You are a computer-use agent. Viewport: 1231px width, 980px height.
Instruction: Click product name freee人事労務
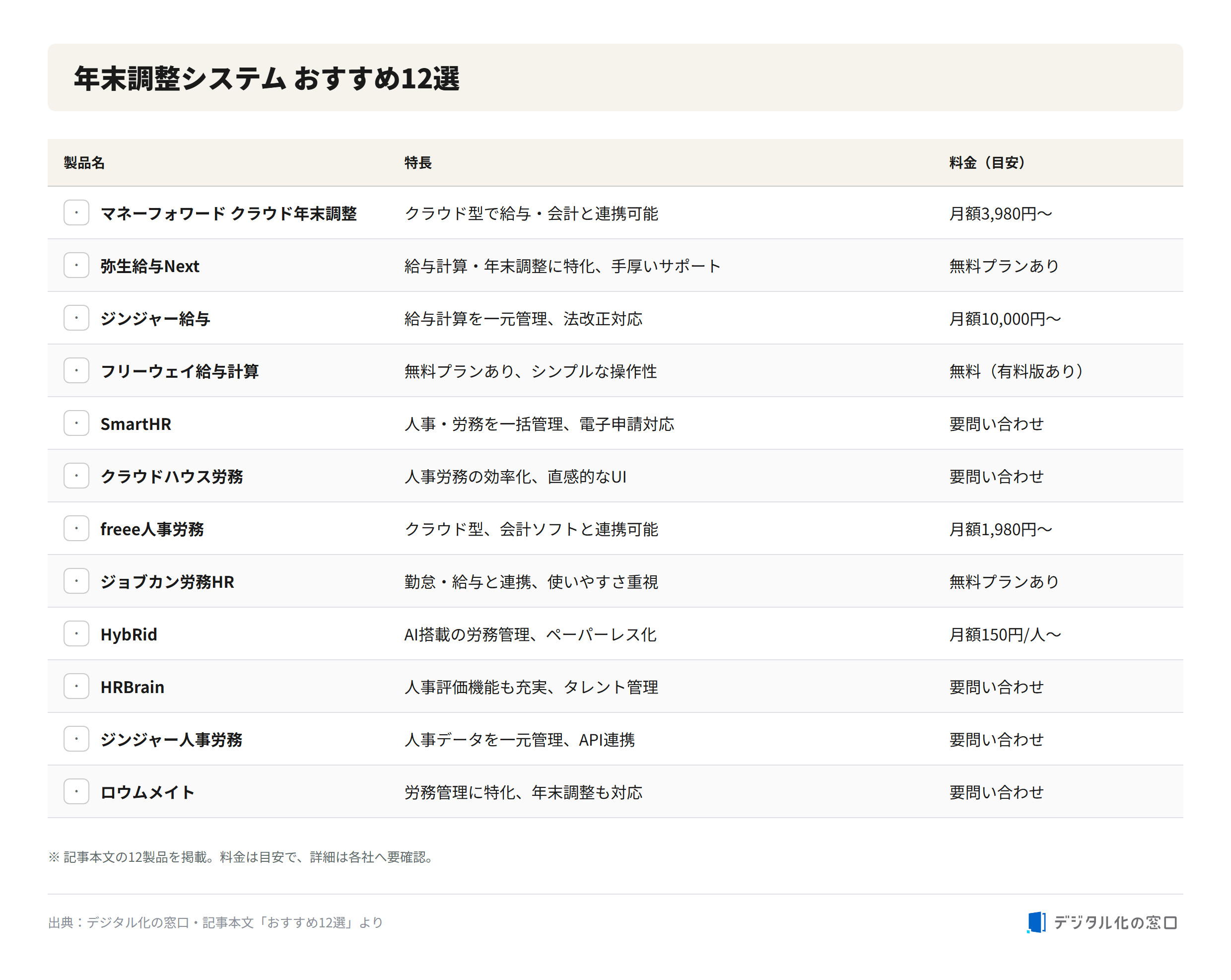pyautogui.click(x=152, y=529)
